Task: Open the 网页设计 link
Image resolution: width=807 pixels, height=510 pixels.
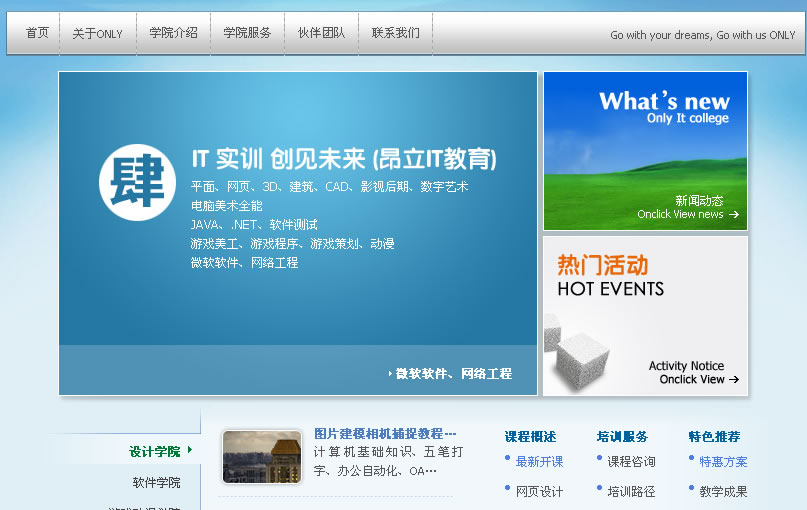Action: point(539,491)
